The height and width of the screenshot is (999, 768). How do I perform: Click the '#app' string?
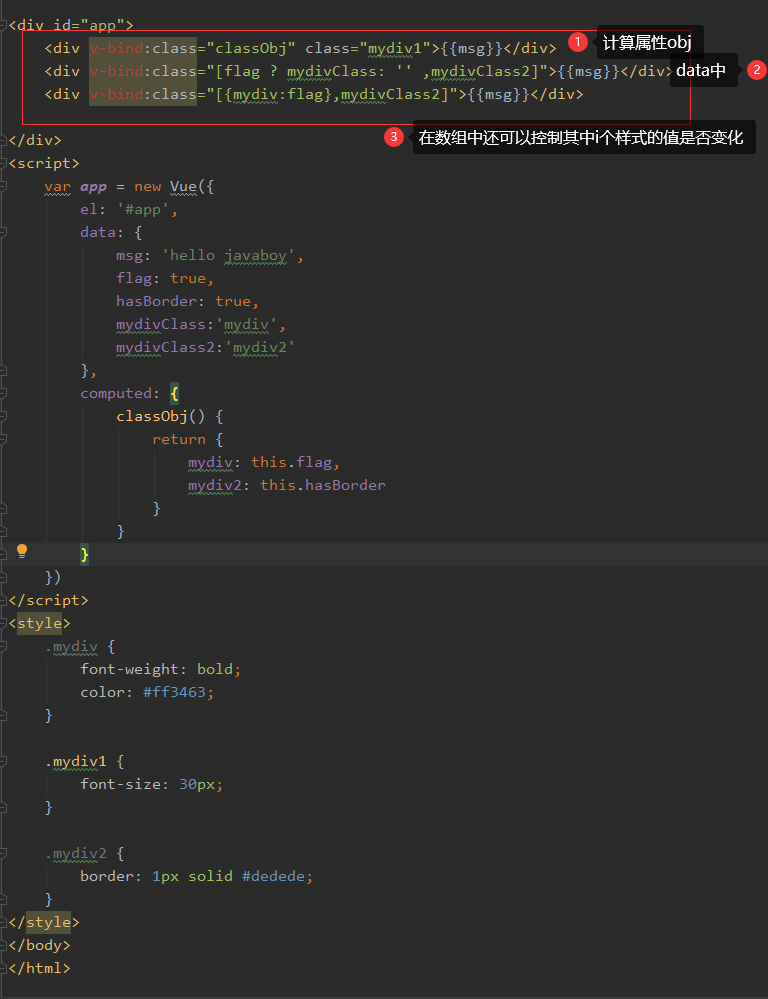pyautogui.click(x=143, y=210)
